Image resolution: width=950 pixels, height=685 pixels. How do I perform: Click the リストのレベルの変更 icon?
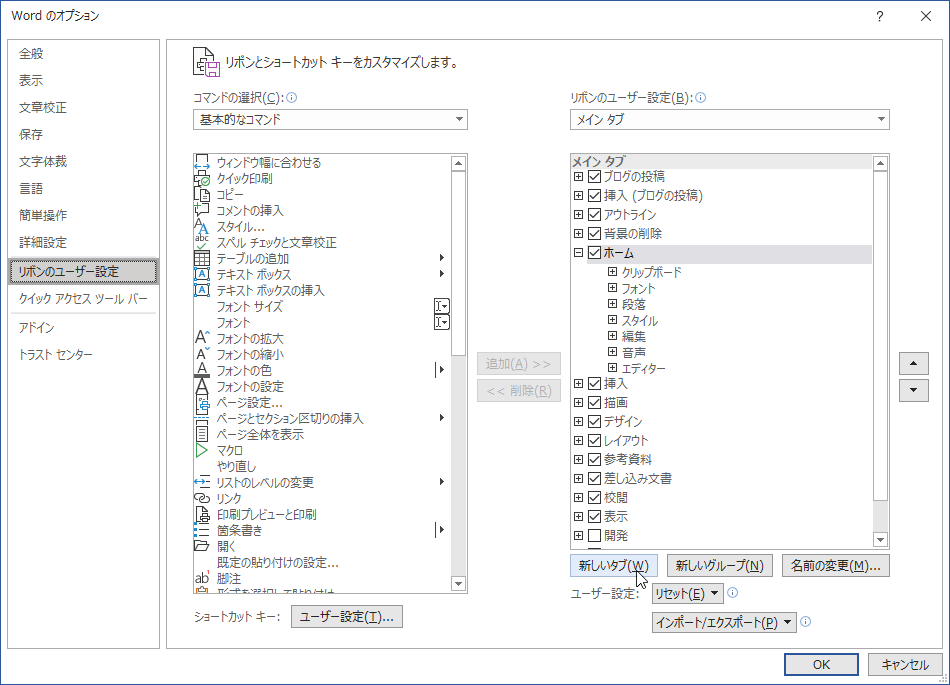tap(202, 482)
